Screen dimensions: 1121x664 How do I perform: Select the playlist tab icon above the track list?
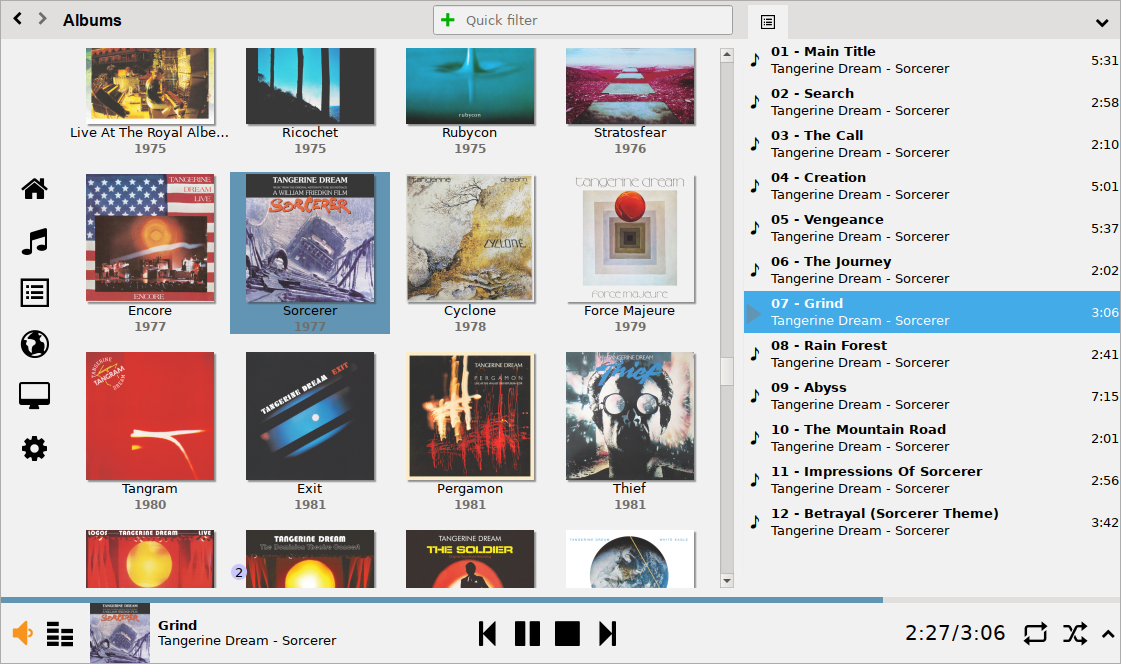[768, 22]
